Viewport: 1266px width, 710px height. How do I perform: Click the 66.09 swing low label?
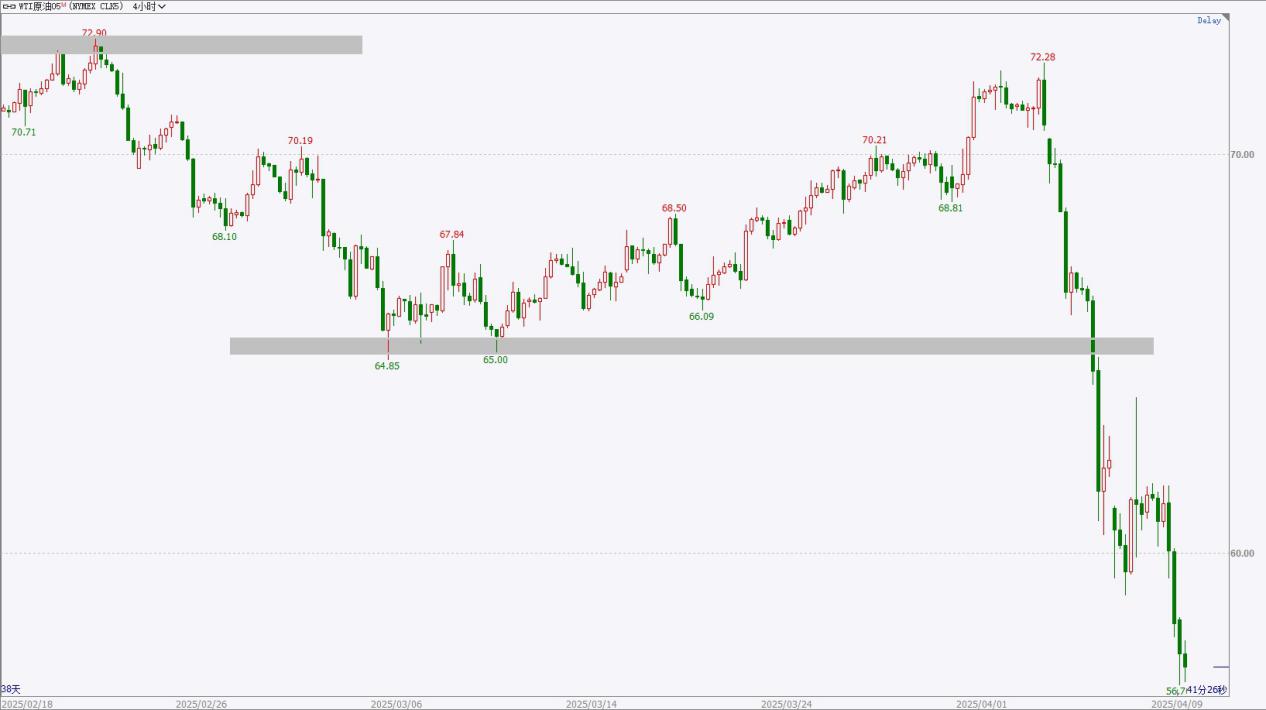coord(702,316)
